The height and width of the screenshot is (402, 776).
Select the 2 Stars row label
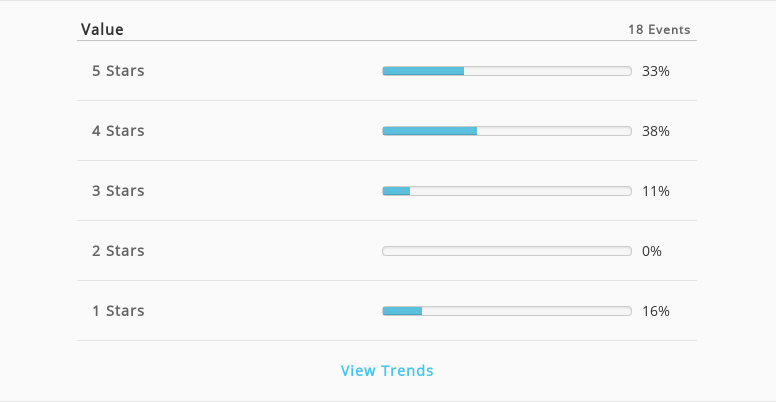pyautogui.click(x=118, y=251)
